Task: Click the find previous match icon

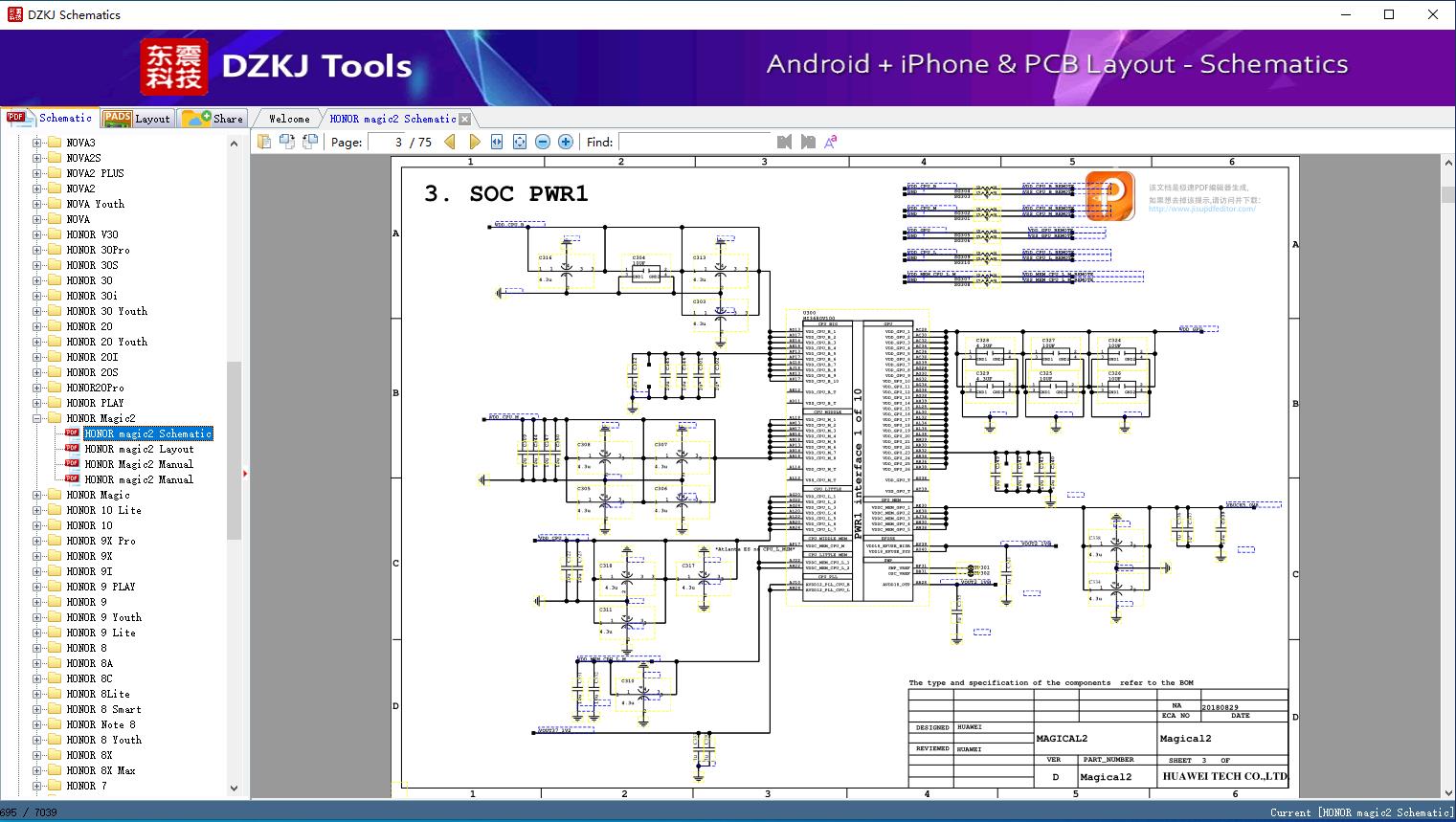Action: (785, 142)
